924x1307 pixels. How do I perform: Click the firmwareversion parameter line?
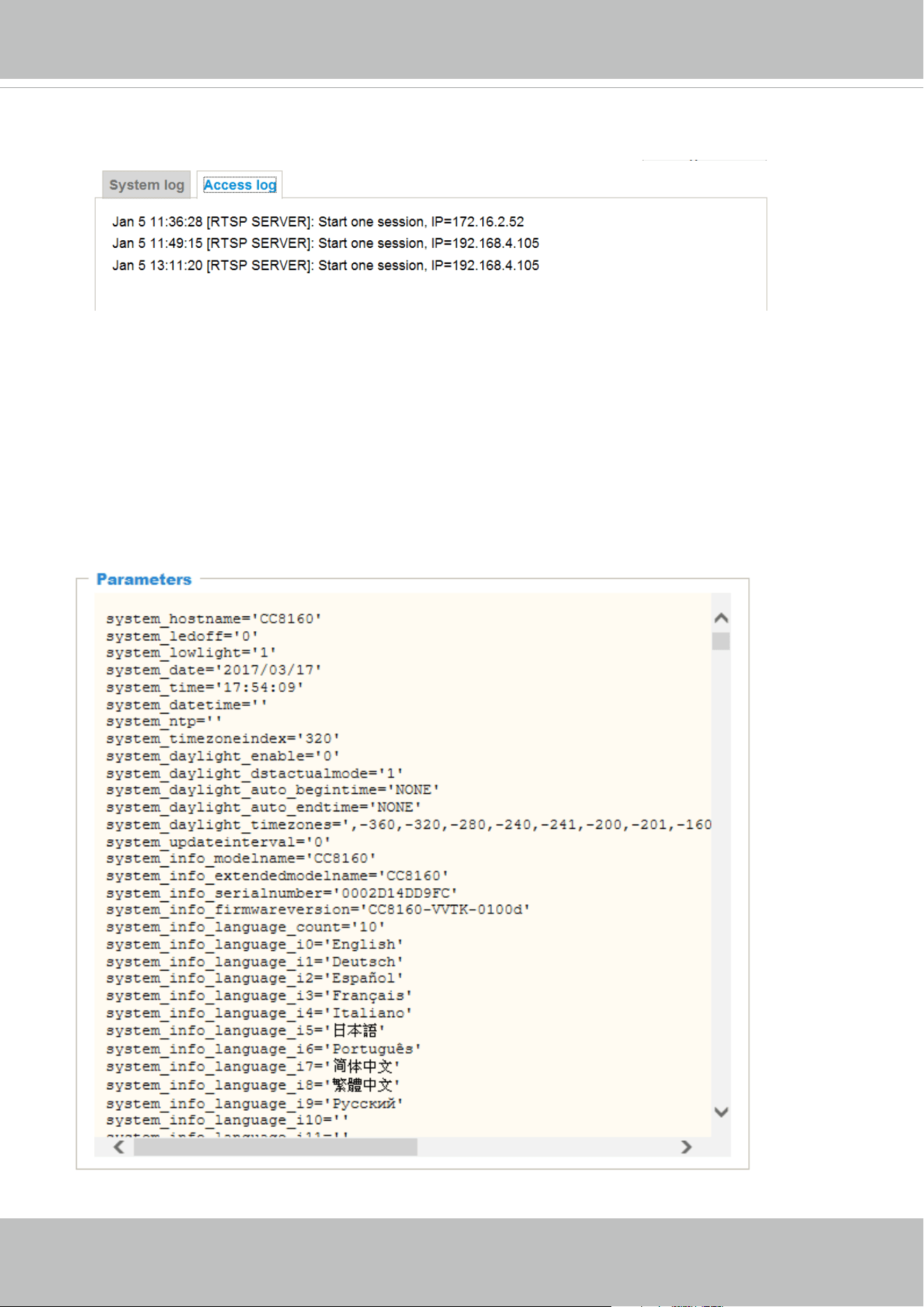[318, 910]
